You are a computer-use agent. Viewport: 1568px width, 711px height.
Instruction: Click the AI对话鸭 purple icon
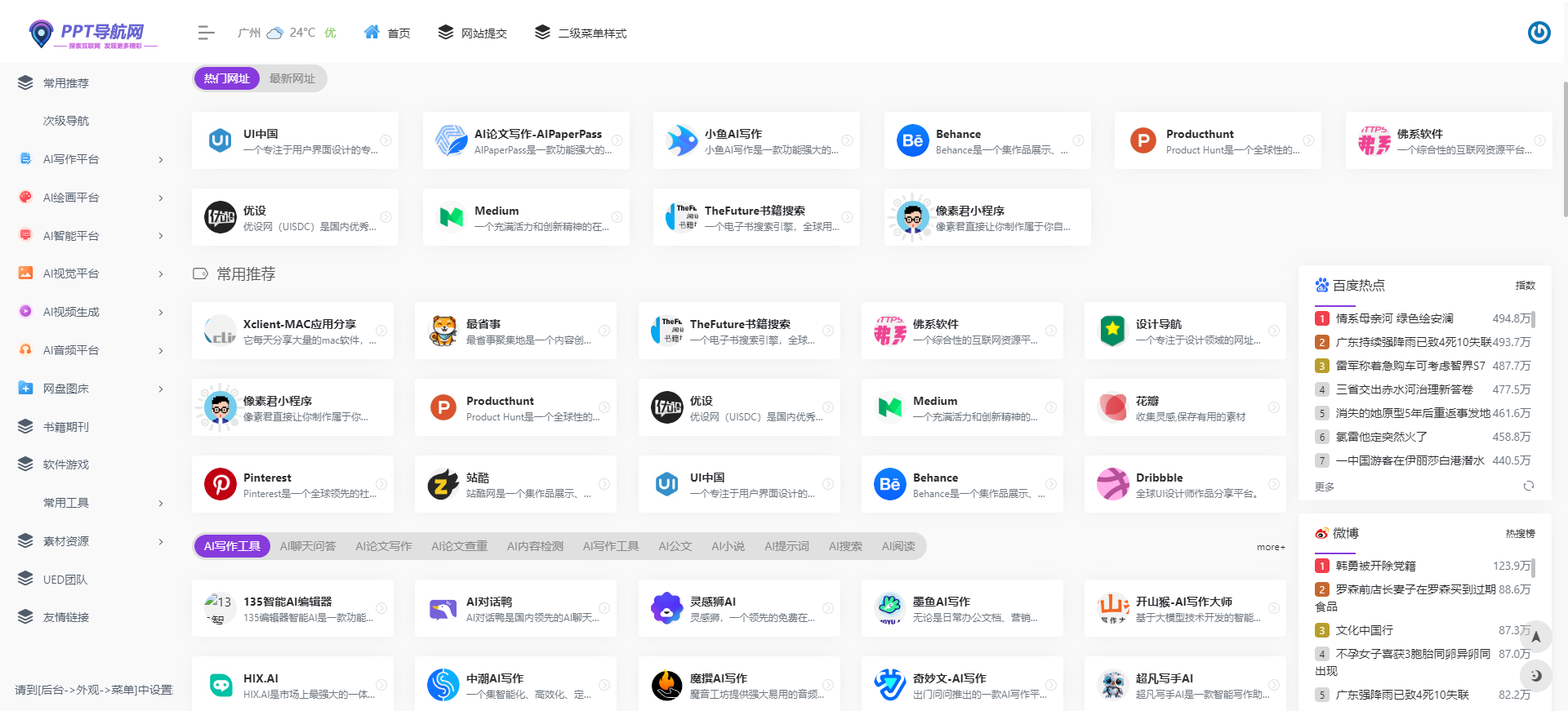coord(443,608)
